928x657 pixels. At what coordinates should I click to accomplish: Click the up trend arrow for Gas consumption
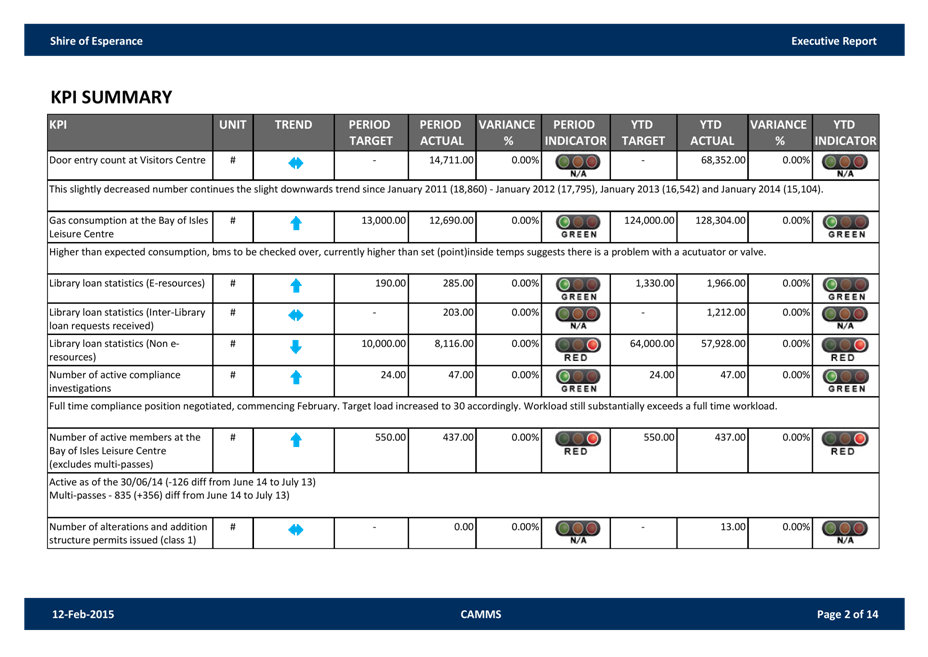294,222
